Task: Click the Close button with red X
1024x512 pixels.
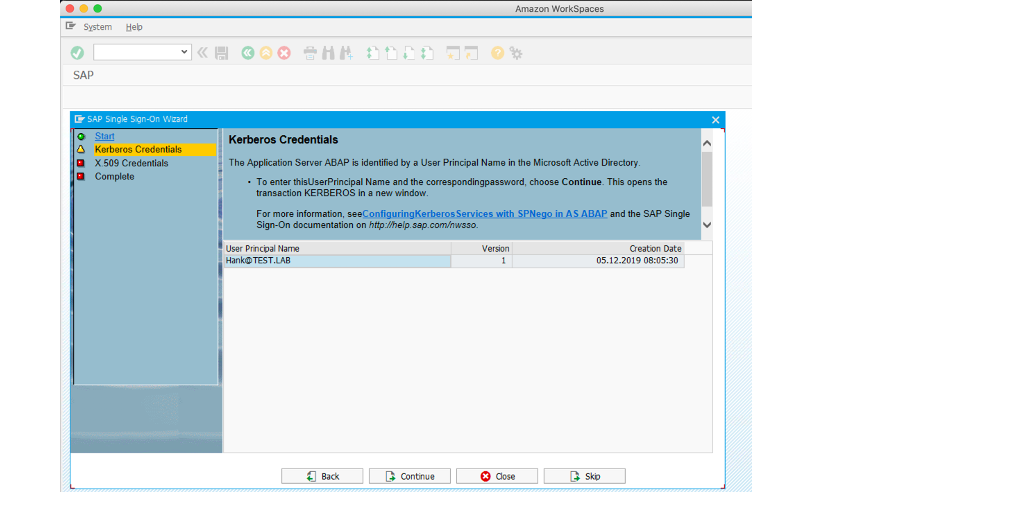Action: click(497, 476)
